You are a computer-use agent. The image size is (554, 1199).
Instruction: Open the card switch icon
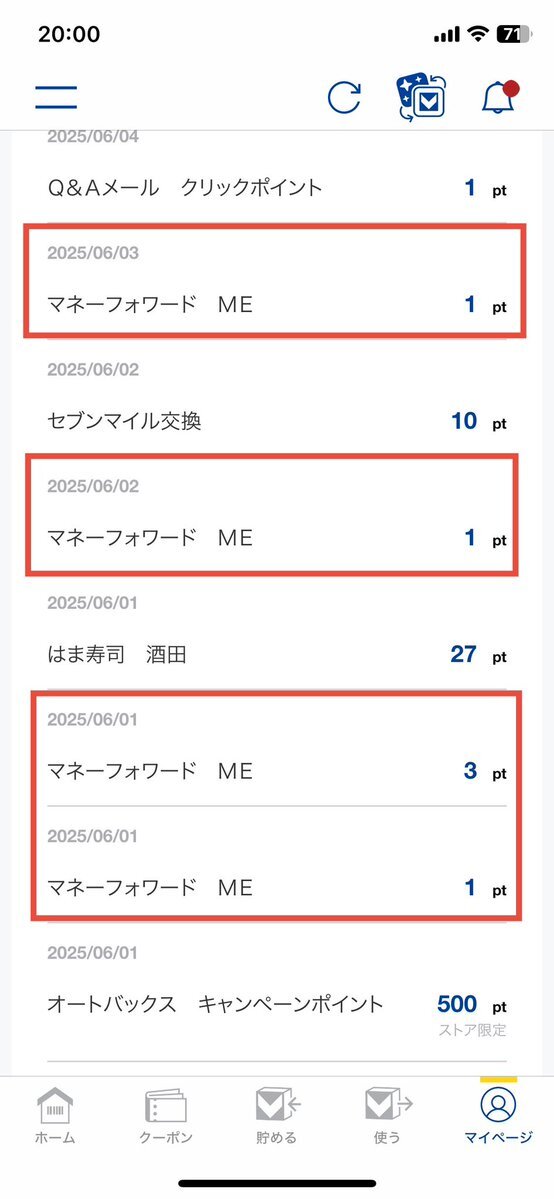[422, 98]
